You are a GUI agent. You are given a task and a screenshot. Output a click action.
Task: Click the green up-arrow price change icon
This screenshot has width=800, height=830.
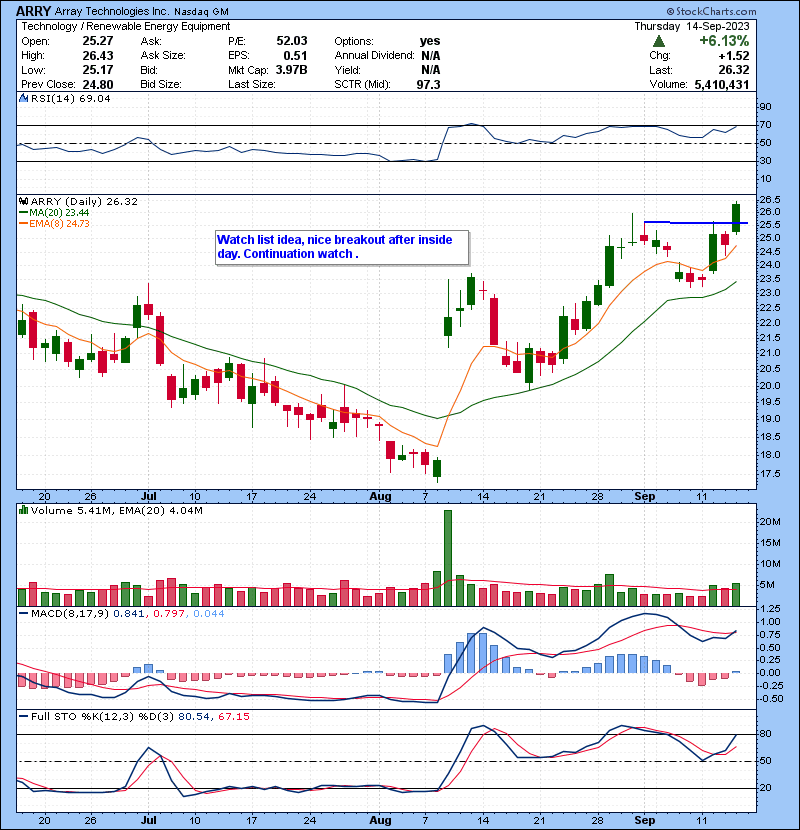coord(658,41)
